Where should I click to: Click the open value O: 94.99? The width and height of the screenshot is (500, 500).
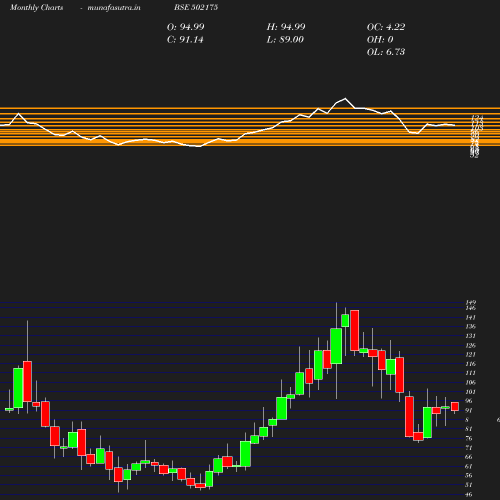[x=186, y=27]
